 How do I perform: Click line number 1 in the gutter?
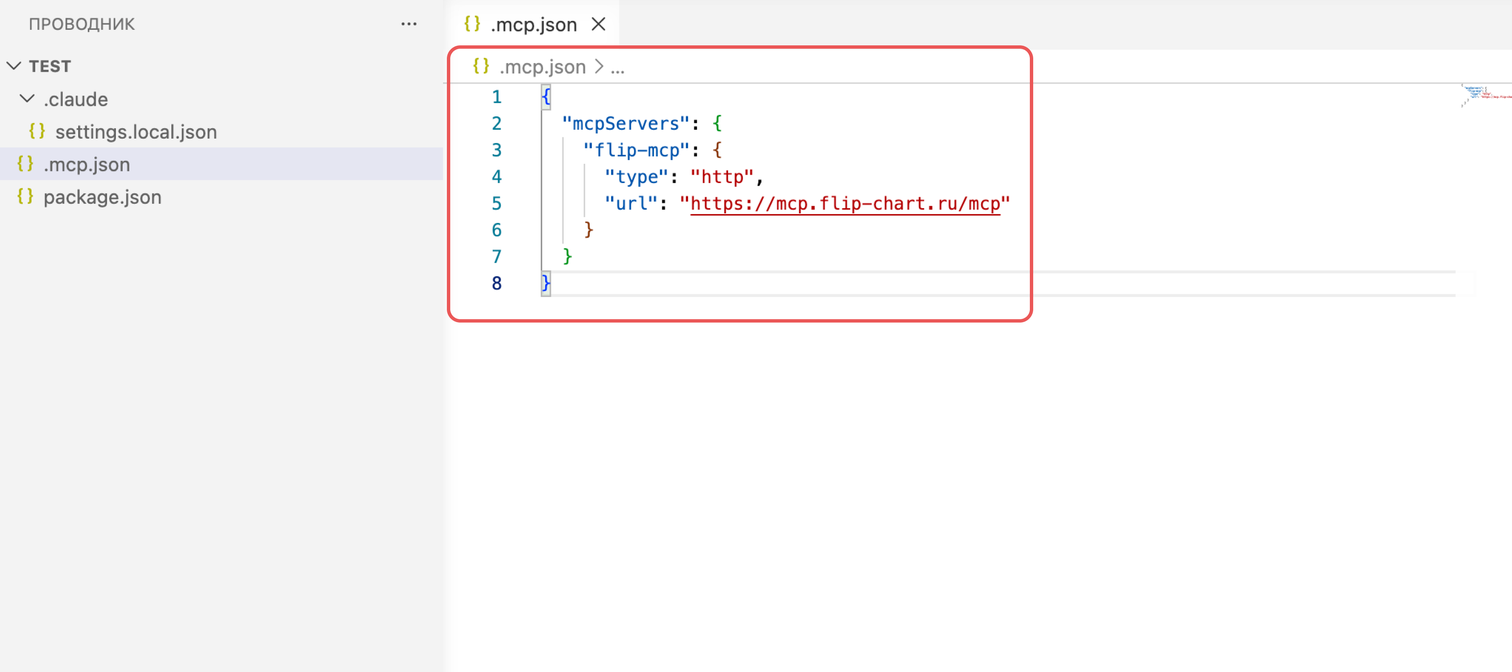496,97
